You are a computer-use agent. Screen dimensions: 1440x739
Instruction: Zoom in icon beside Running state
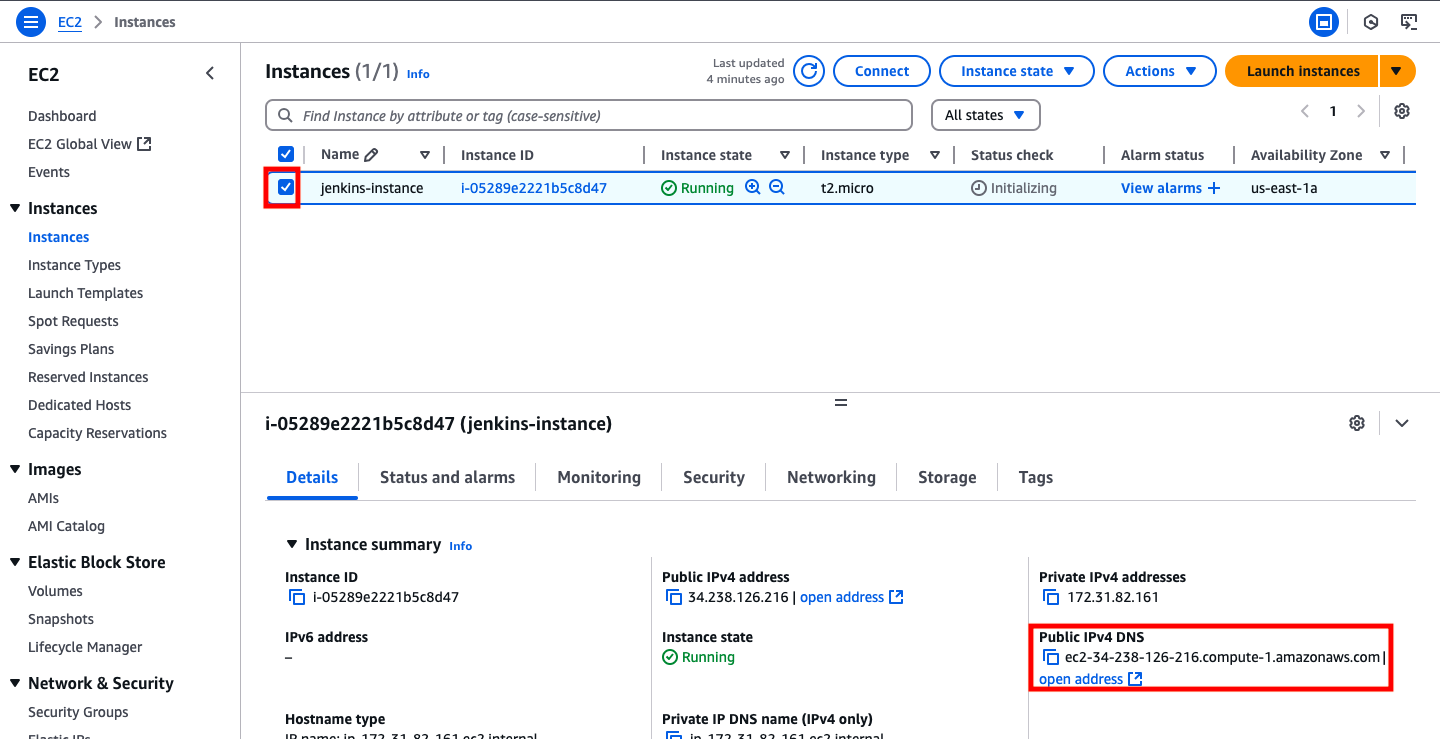(753, 187)
